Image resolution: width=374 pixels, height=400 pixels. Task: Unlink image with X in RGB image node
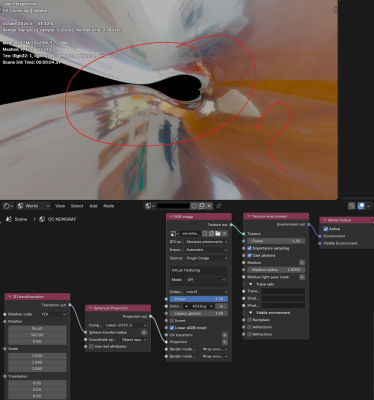point(224,233)
